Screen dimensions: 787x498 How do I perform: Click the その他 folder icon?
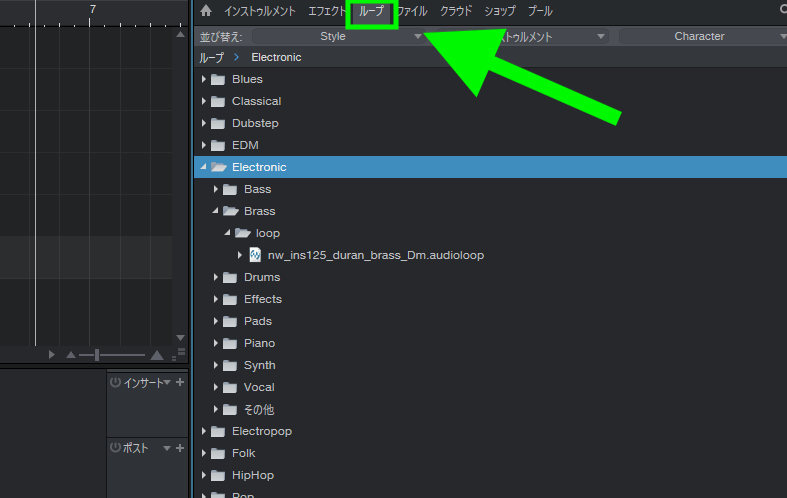pos(230,410)
